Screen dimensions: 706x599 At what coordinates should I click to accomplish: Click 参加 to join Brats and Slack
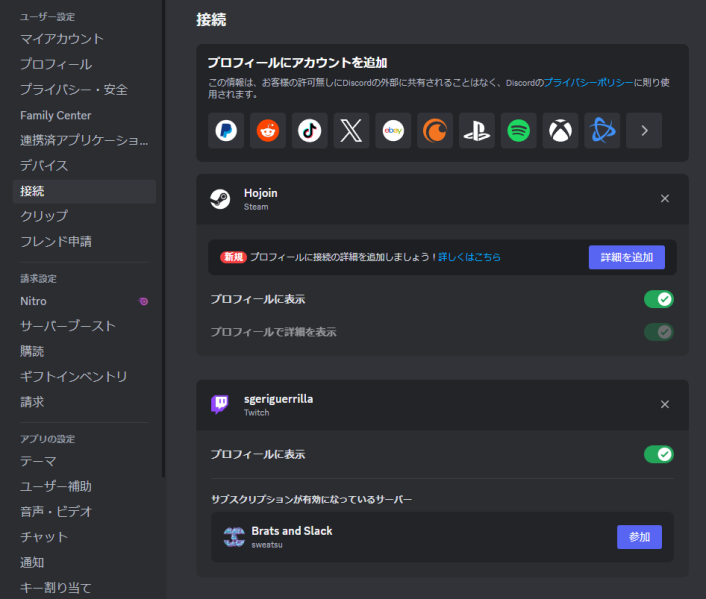coord(639,537)
